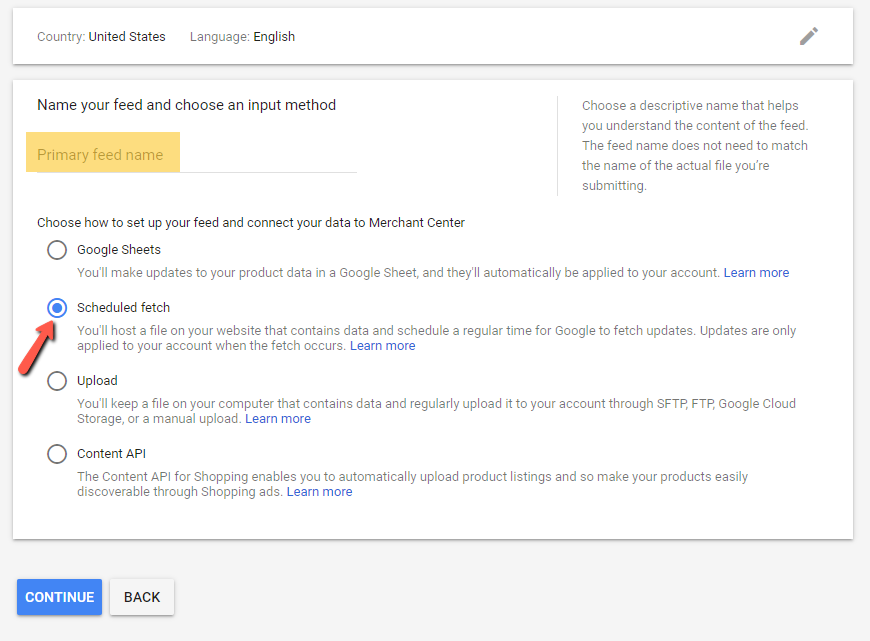The height and width of the screenshot is (641, 870).
Task: Click the descriptive name help text
Action: click(694, 145)
